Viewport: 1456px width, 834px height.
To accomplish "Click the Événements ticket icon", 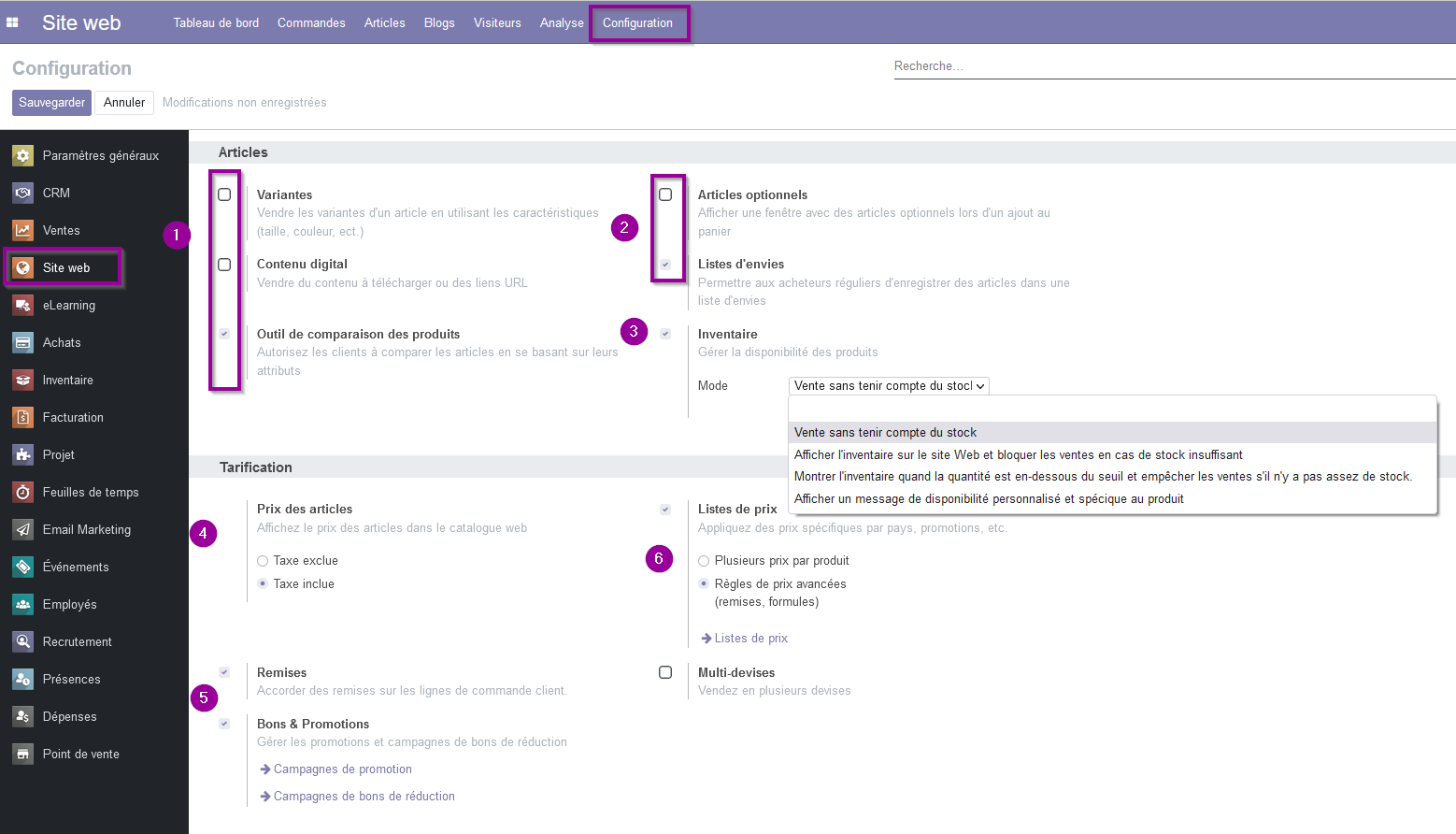I will tap(23, 567).
